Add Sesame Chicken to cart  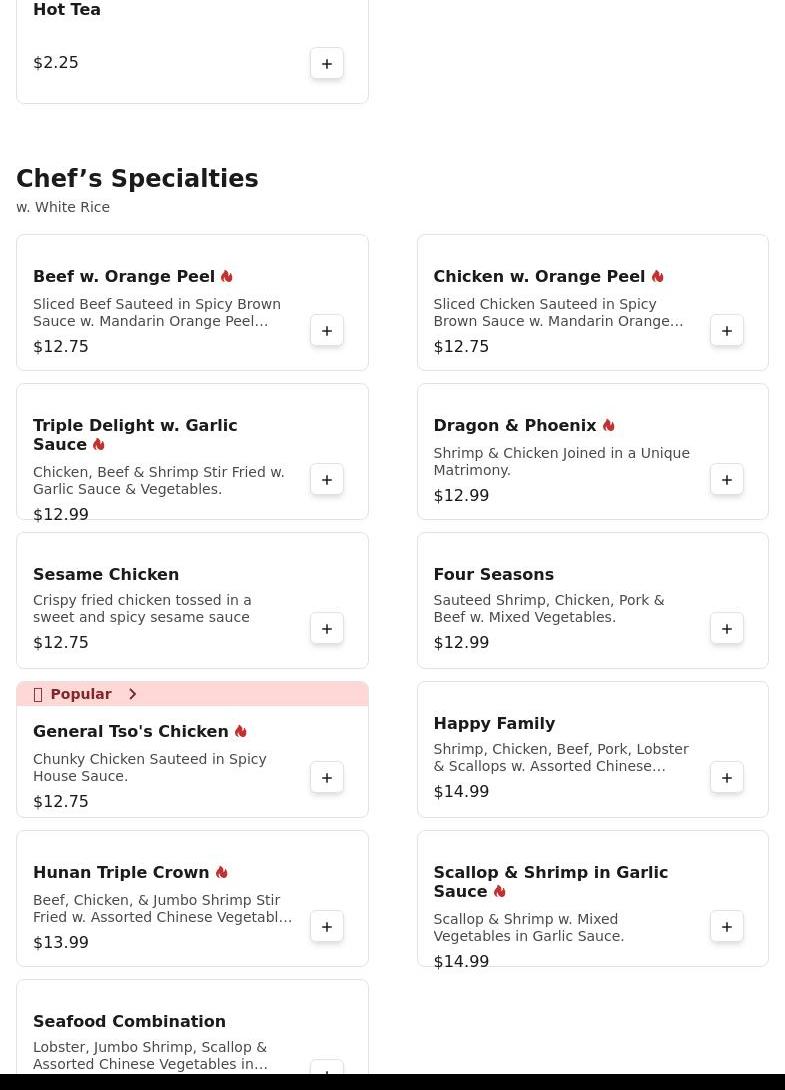(327, 628)
